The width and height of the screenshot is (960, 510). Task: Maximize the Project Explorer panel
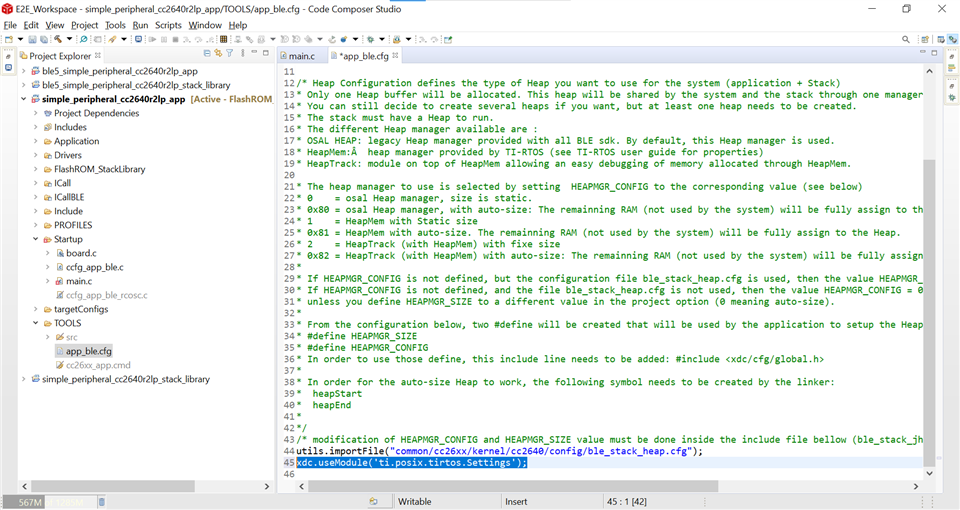[x=266, y=53]
